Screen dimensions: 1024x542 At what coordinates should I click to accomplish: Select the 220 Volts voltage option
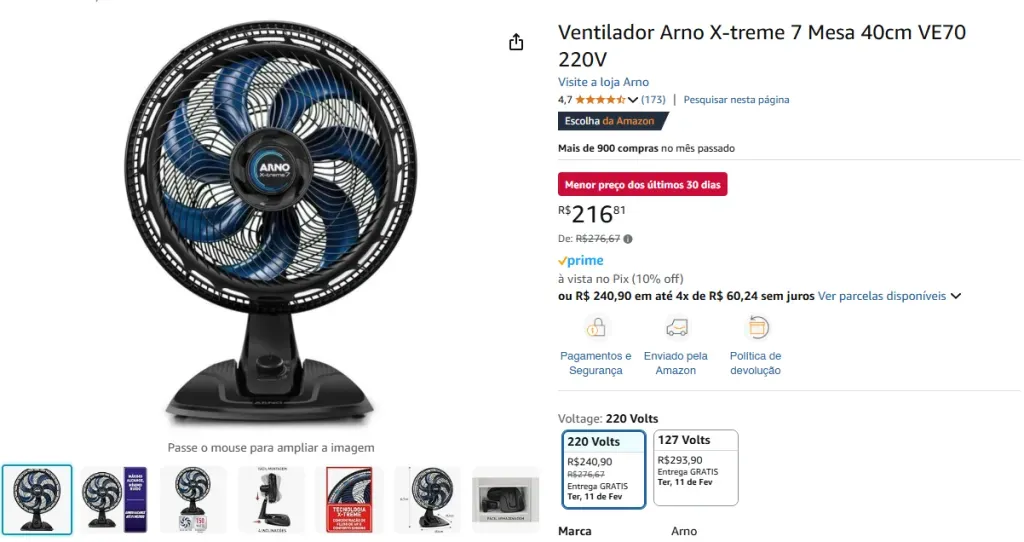pos(603,469)
